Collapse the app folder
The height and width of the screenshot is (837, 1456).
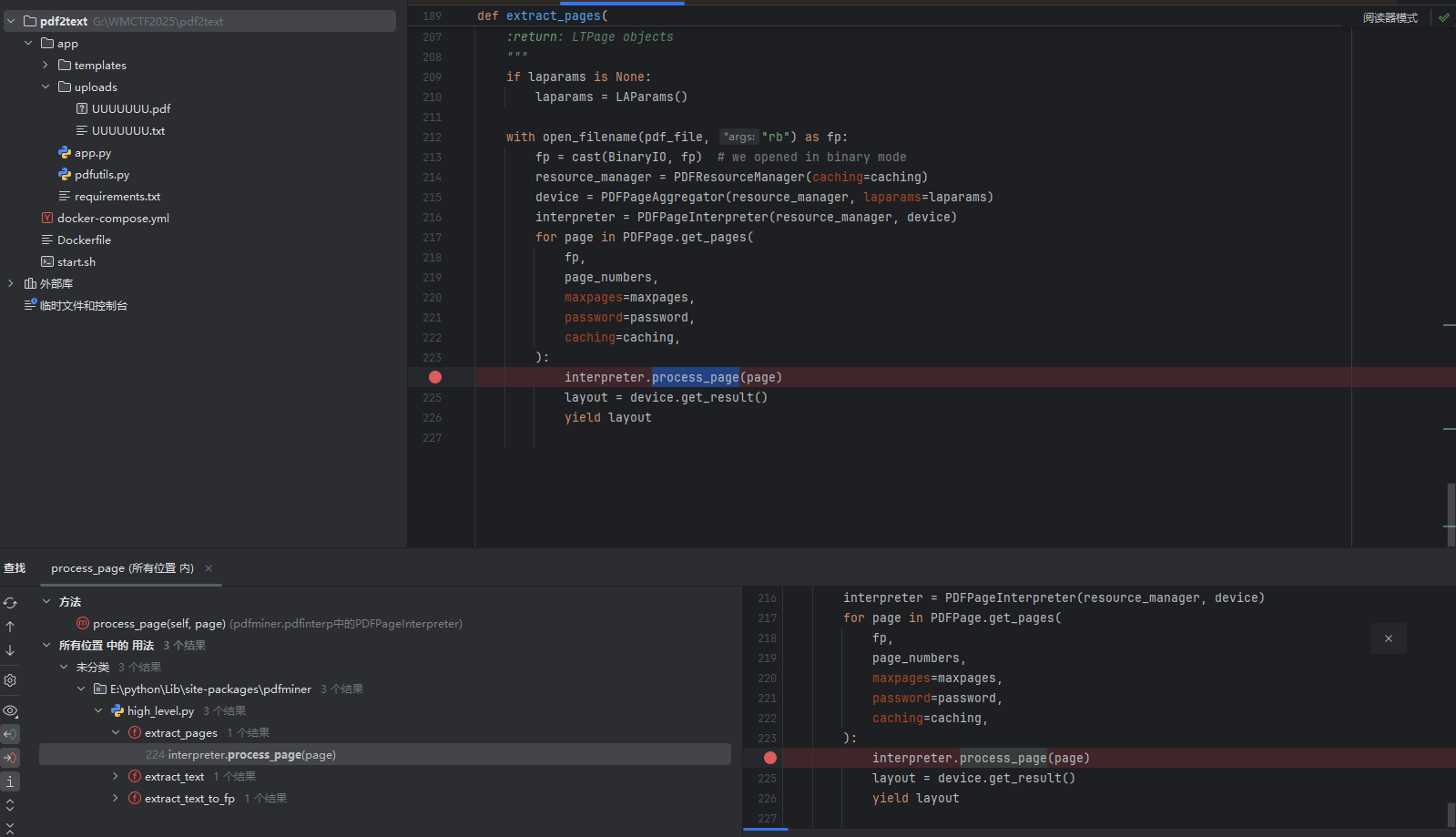28,43
